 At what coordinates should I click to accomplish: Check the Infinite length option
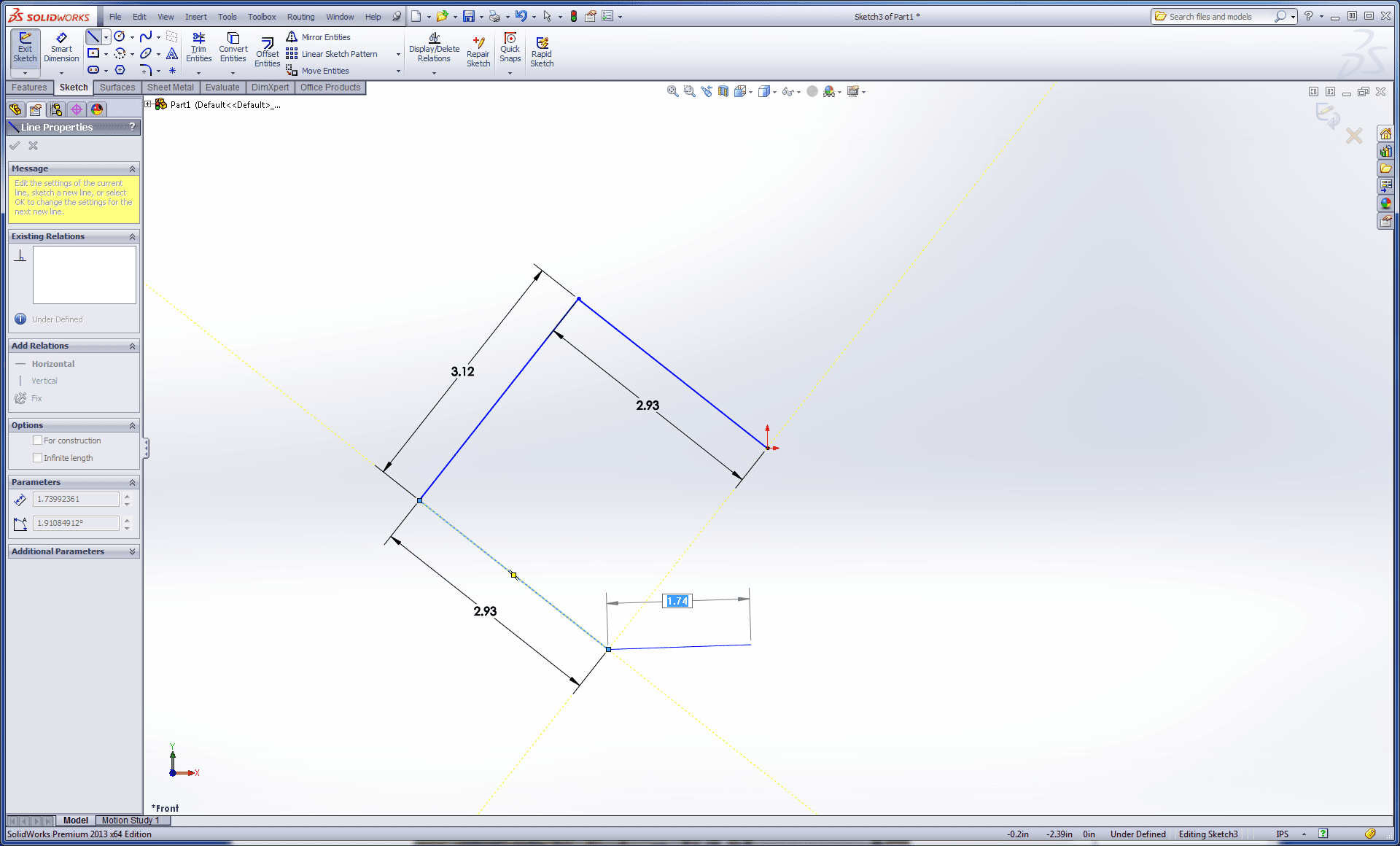(38, 458)
